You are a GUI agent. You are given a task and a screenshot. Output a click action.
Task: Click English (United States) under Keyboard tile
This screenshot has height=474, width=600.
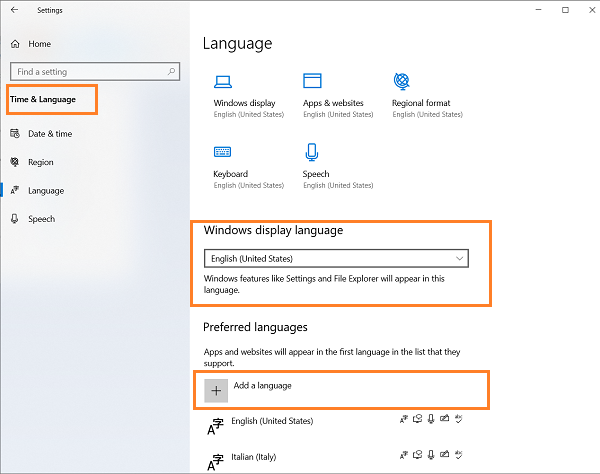click(249, 186)
